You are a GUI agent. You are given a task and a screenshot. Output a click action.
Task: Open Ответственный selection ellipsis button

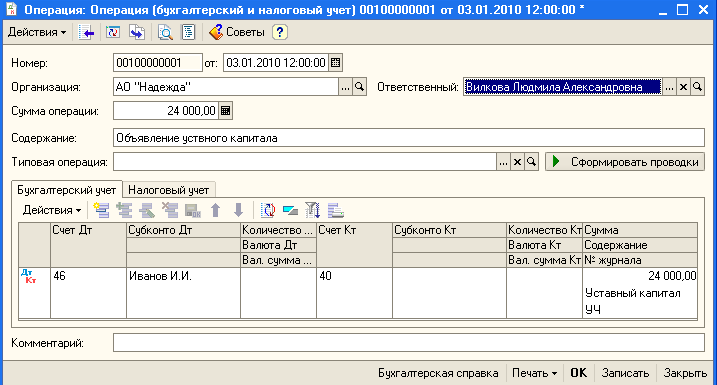click(x=669, y=87)
